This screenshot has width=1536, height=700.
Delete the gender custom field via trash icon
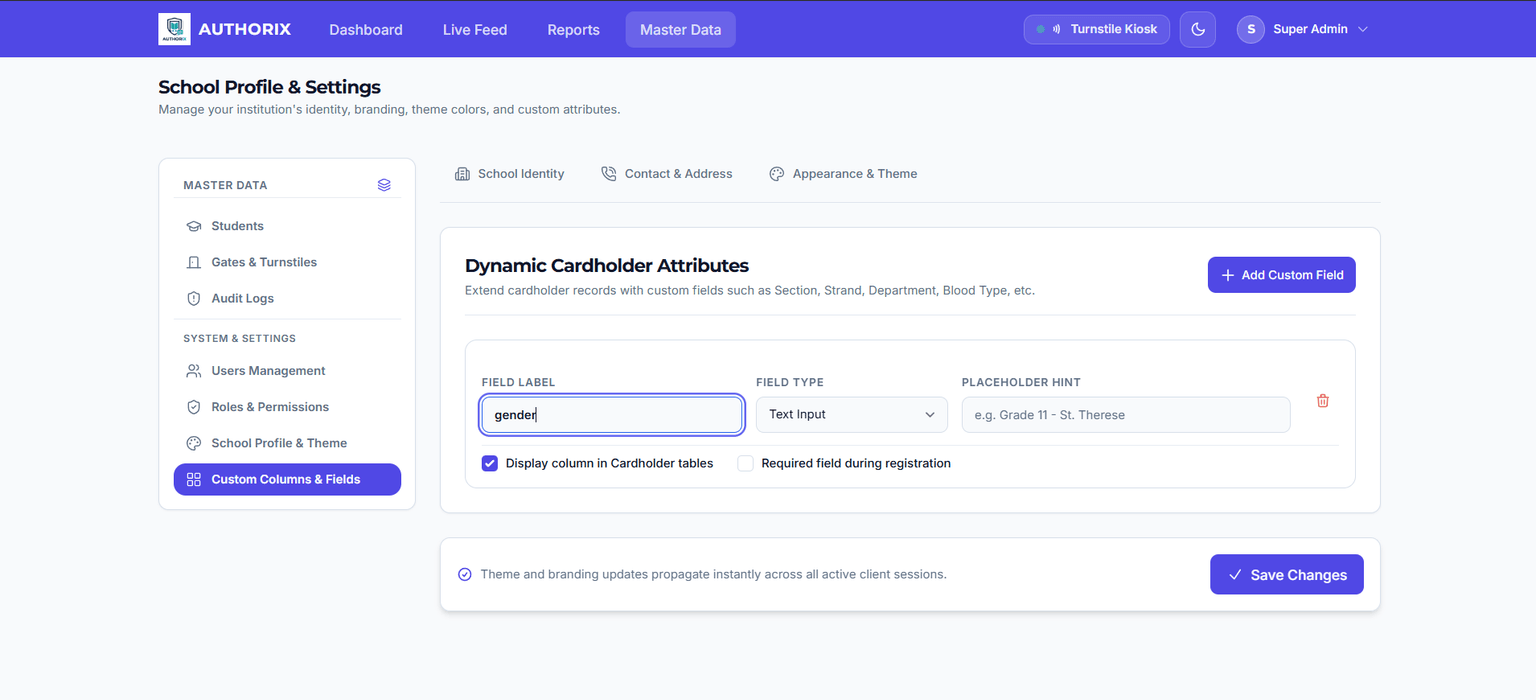click(x=1323, y=401)
